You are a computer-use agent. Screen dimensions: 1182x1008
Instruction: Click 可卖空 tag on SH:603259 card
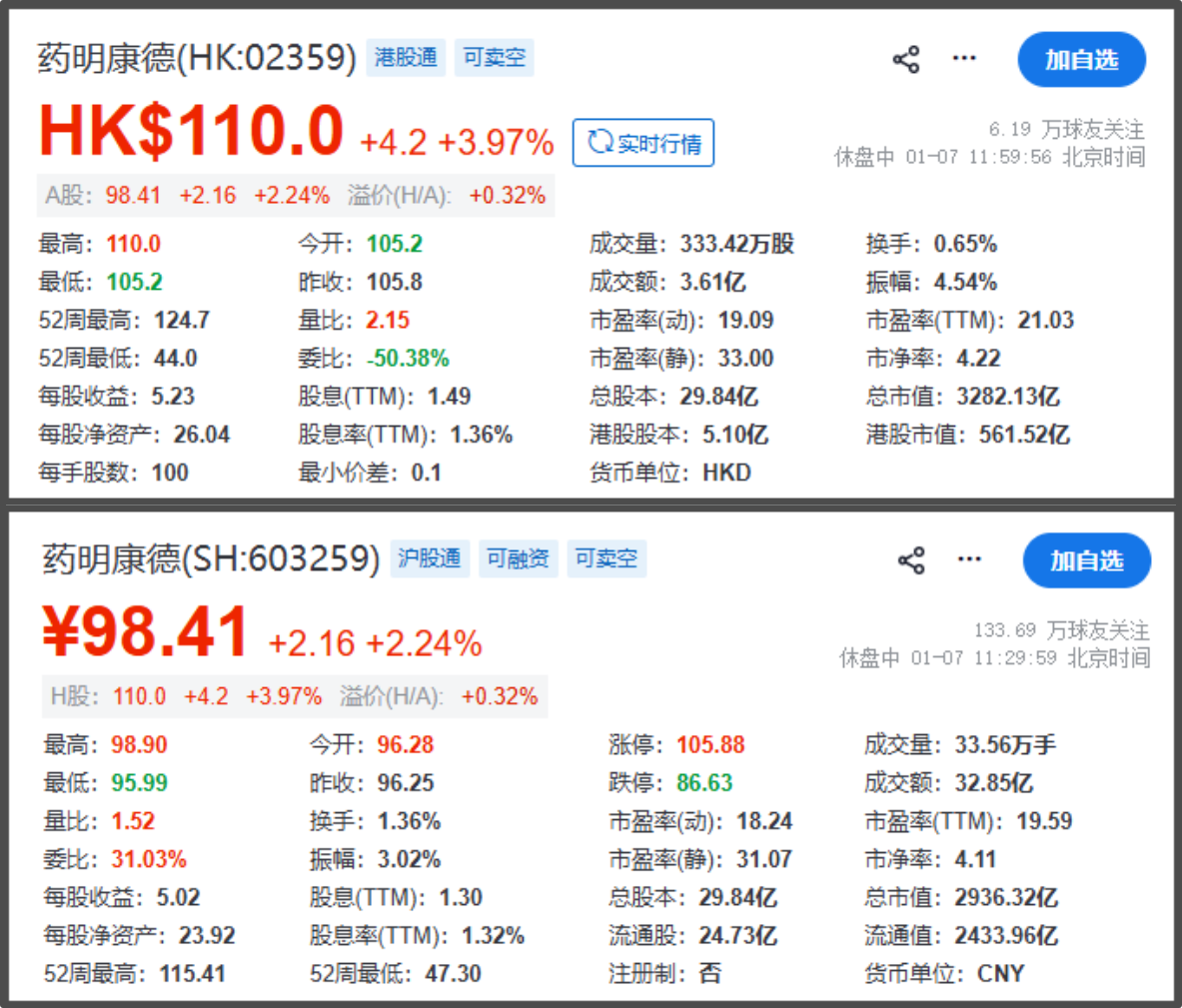coord(605,558)
